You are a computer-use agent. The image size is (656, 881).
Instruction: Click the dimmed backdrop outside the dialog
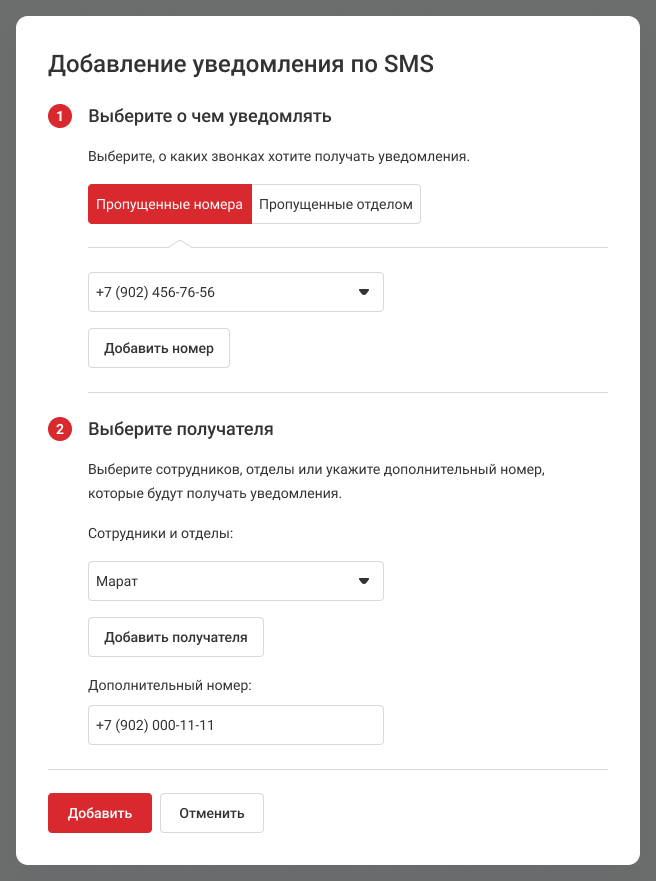[x=648, y=440]
